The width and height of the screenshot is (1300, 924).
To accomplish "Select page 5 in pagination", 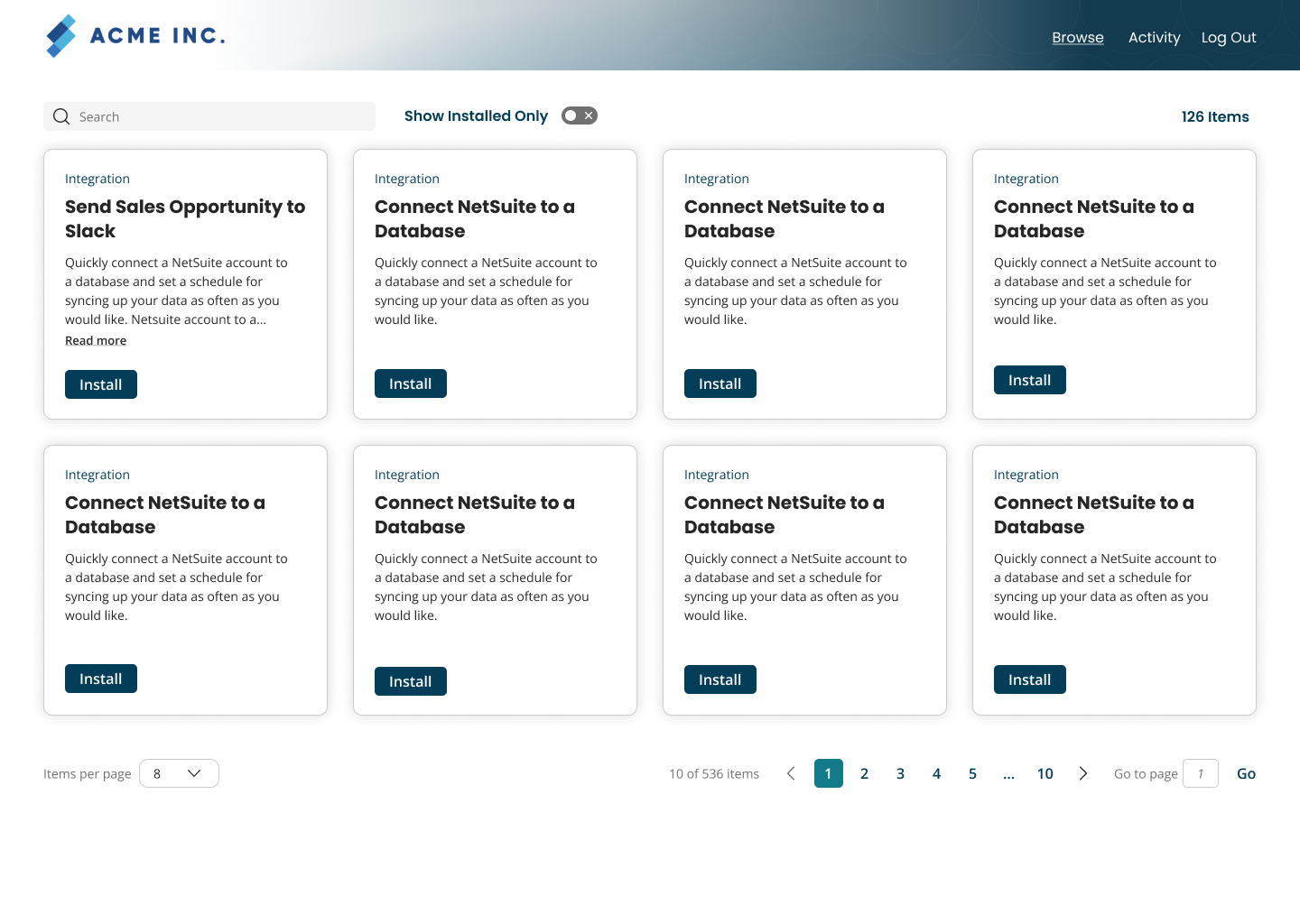I will 973,773.
